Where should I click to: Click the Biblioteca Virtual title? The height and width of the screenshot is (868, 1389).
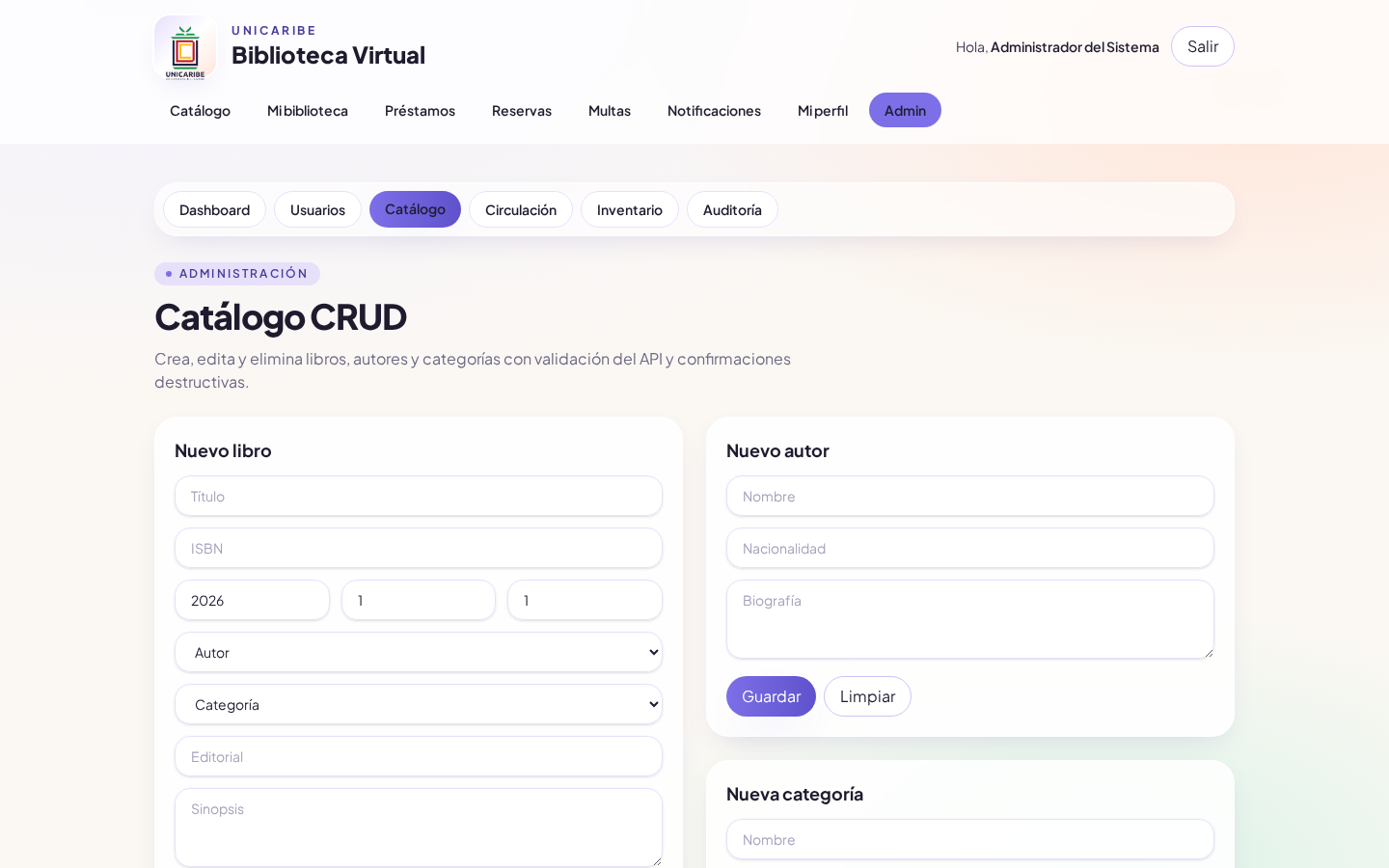[x=328, y=55]
